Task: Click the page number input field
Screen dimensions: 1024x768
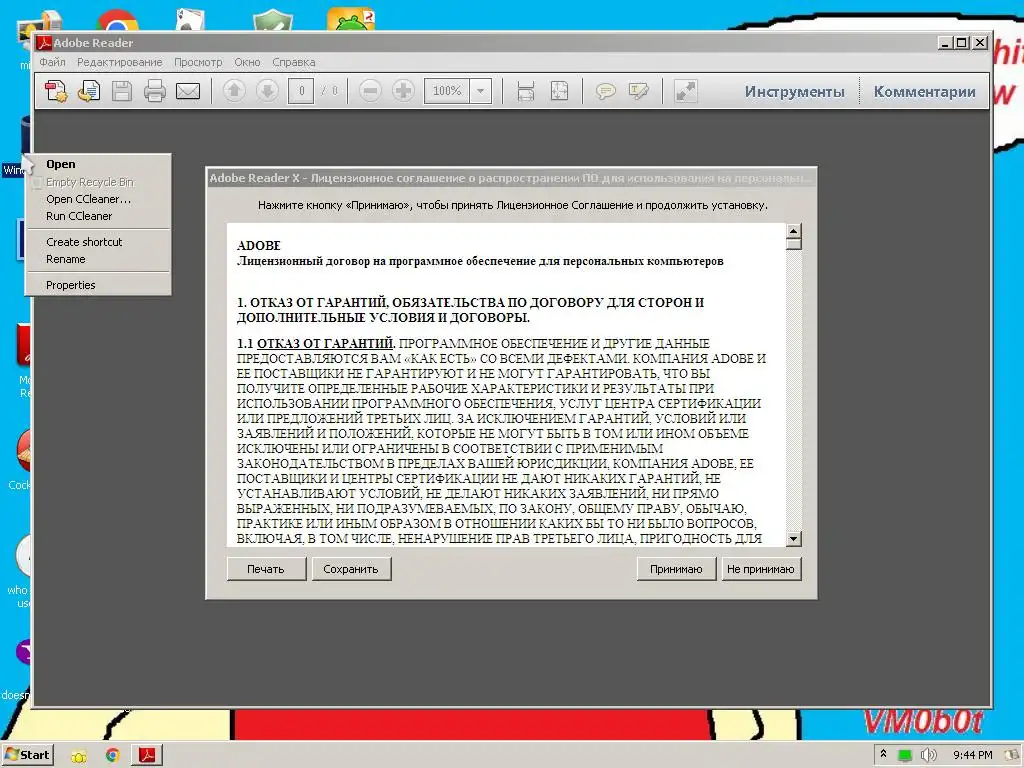Action: pos(301,91)
